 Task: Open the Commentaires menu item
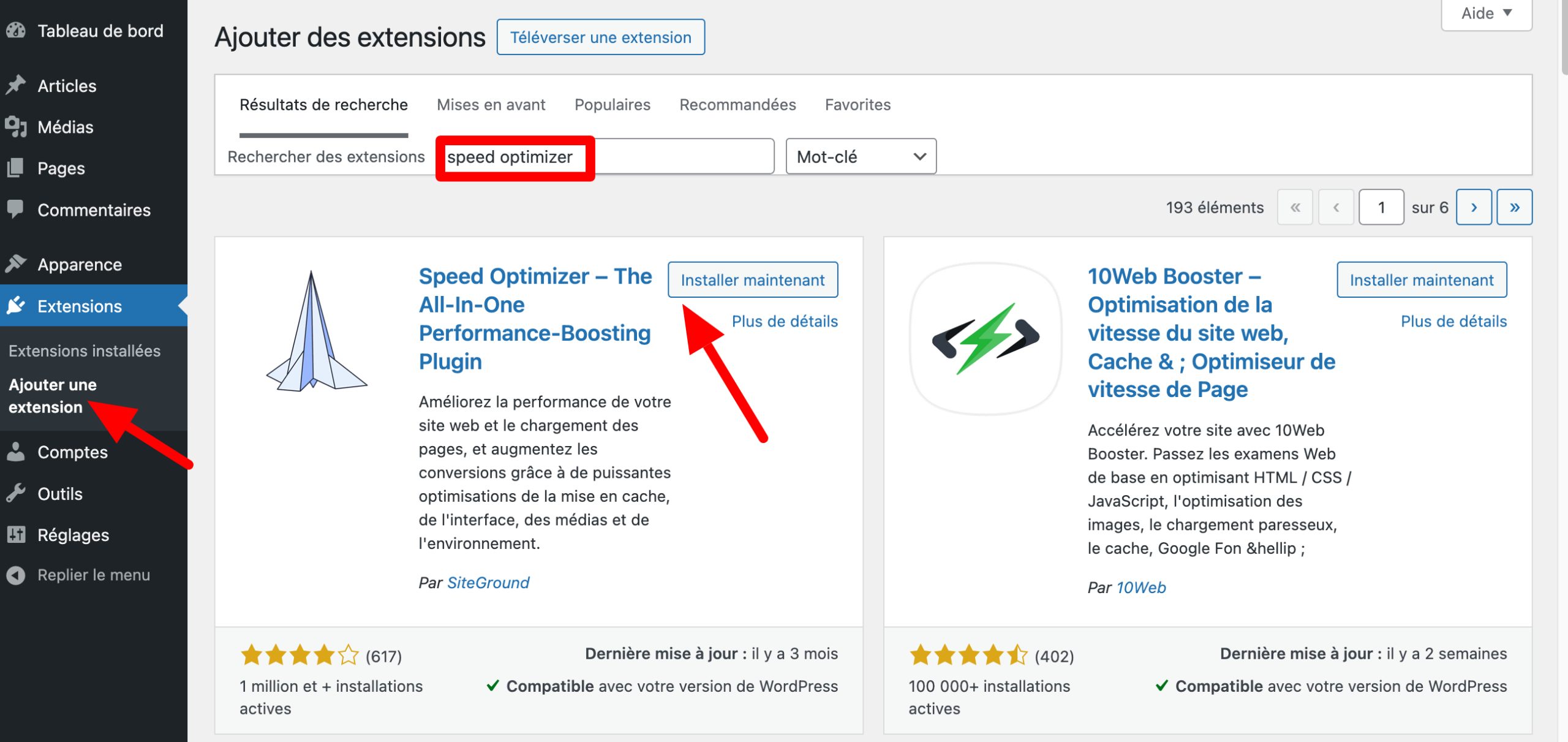click(x=94, y=210)
